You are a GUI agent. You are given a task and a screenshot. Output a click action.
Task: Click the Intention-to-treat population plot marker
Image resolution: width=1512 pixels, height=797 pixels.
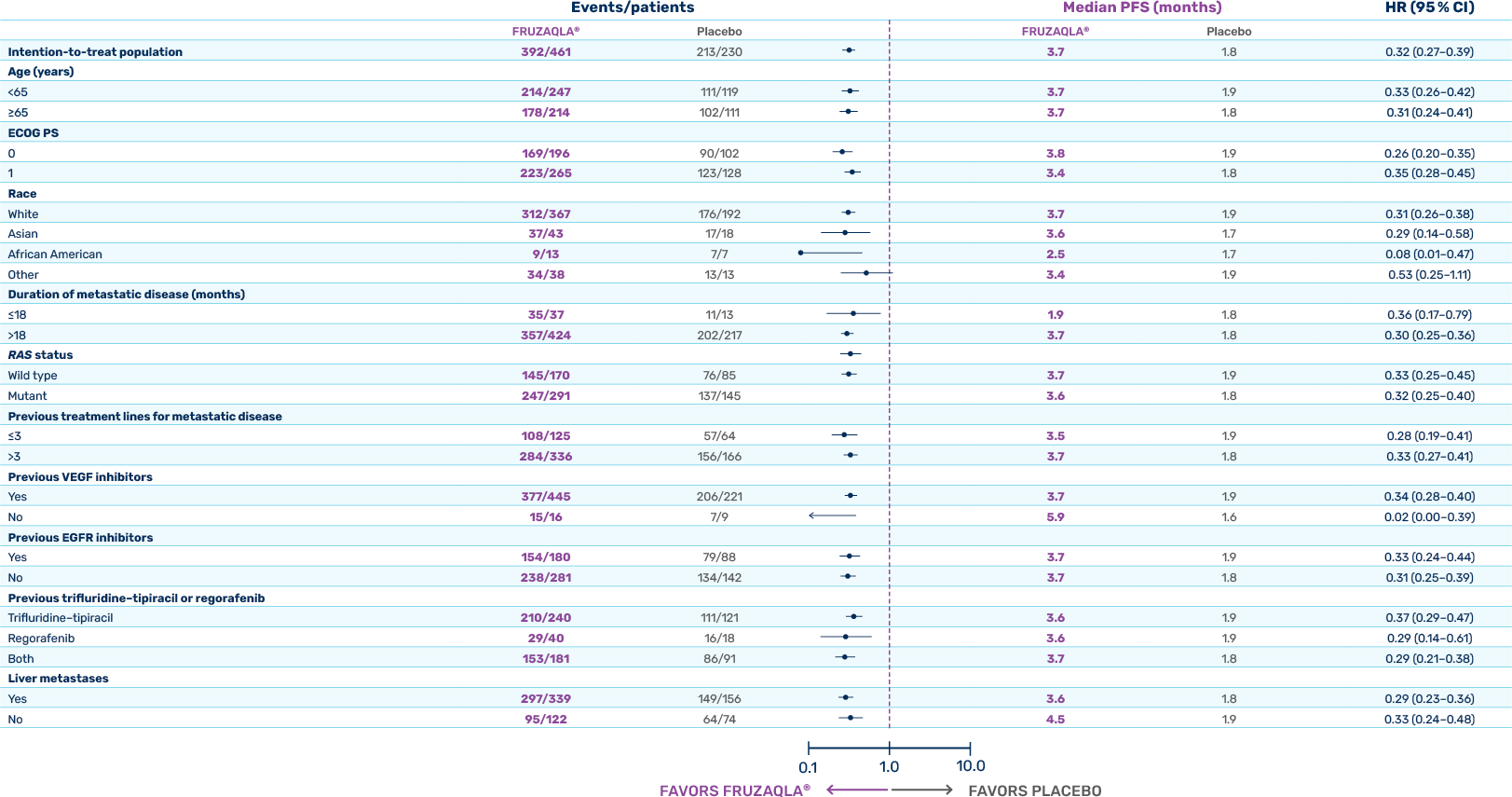(x=849, y=50)
